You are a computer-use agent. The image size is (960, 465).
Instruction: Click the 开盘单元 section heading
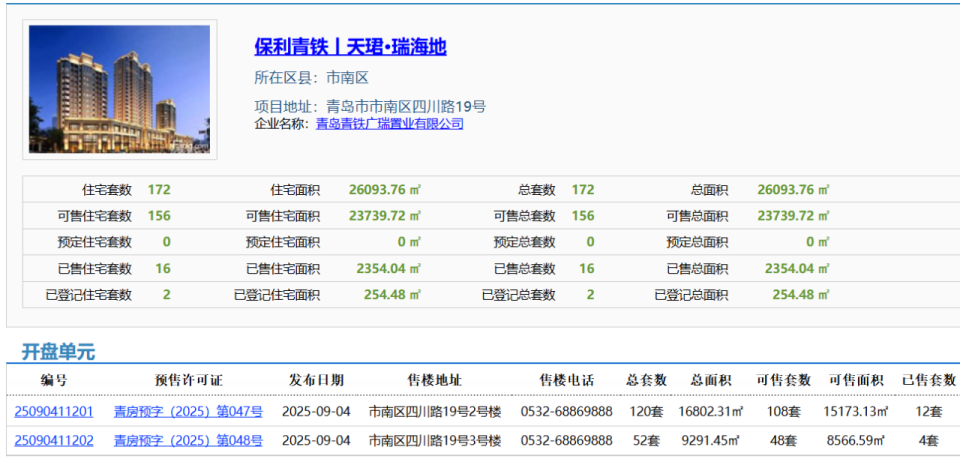pos(59,352)
